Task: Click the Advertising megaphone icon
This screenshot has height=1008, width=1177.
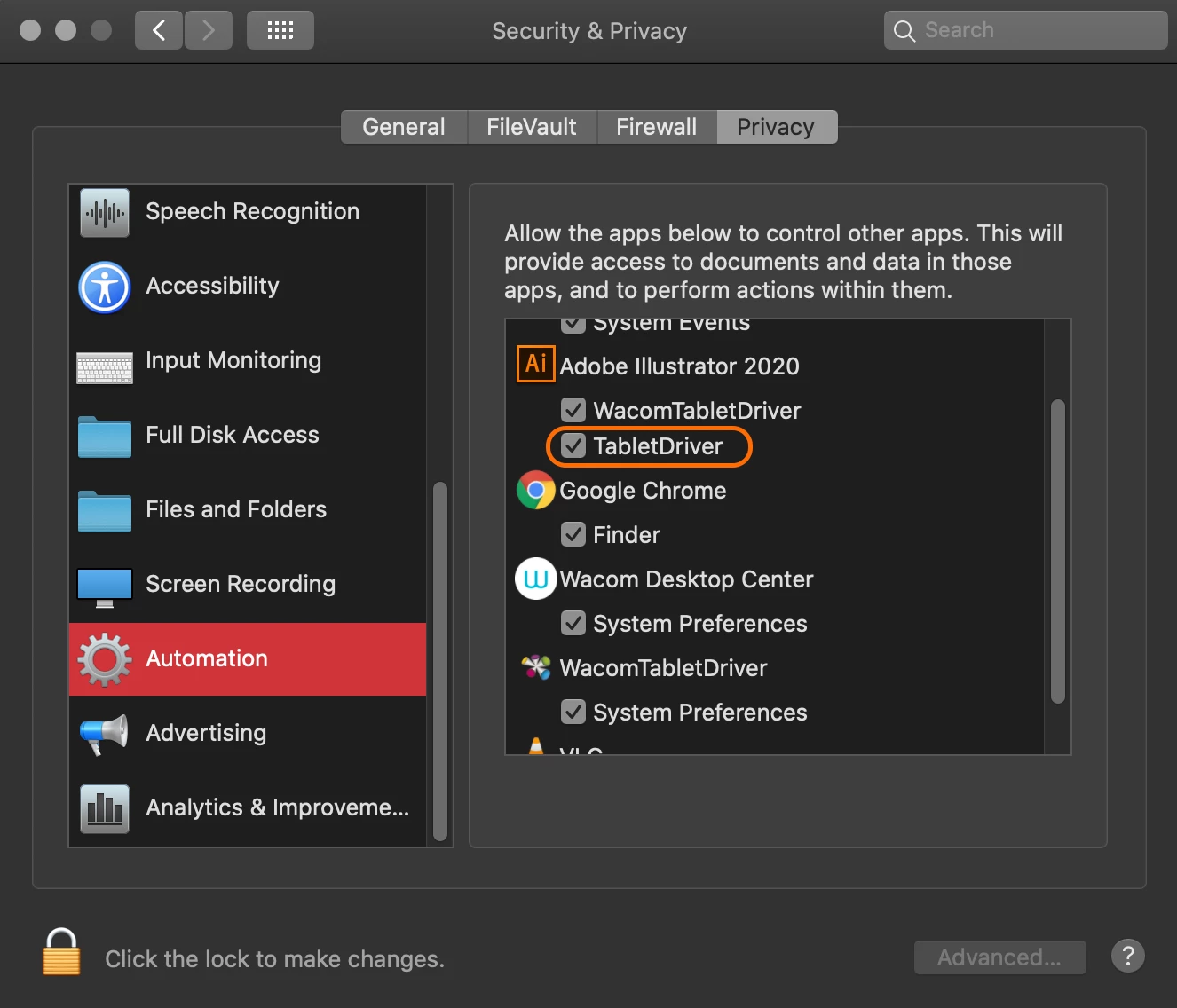Action: tap(105, 735)
